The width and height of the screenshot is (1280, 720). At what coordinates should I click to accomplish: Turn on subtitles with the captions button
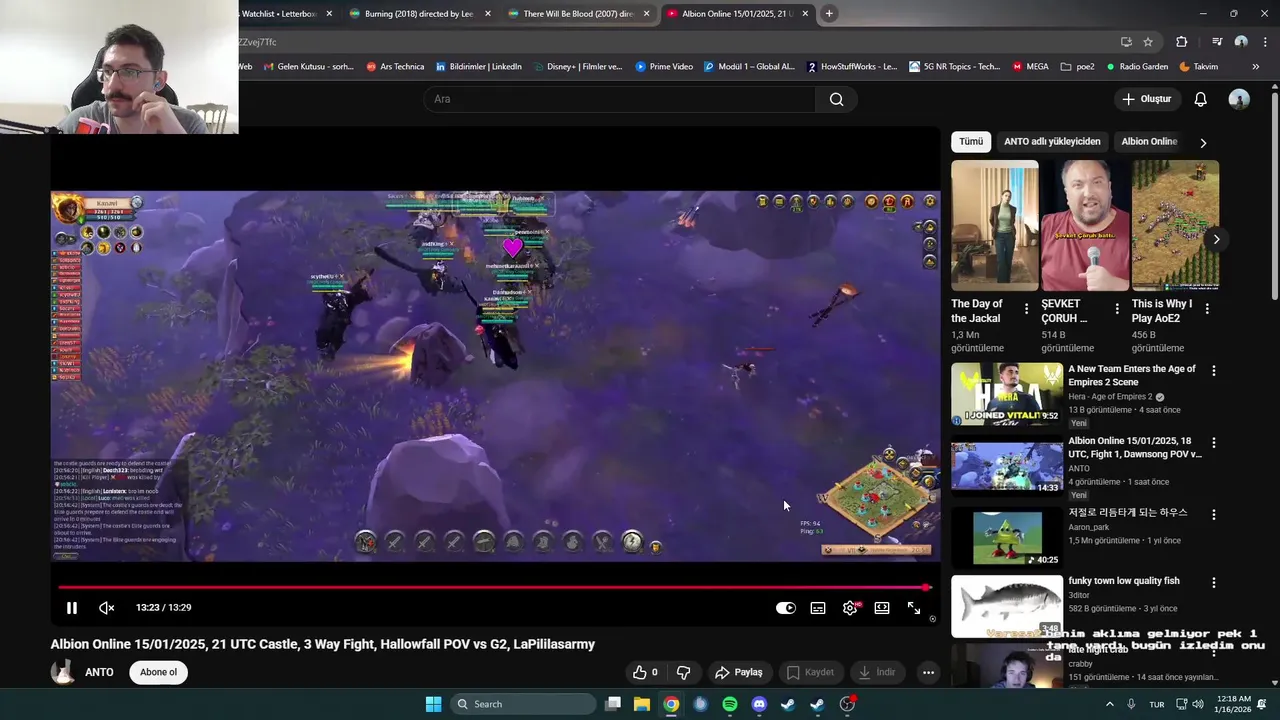(818, 608)
